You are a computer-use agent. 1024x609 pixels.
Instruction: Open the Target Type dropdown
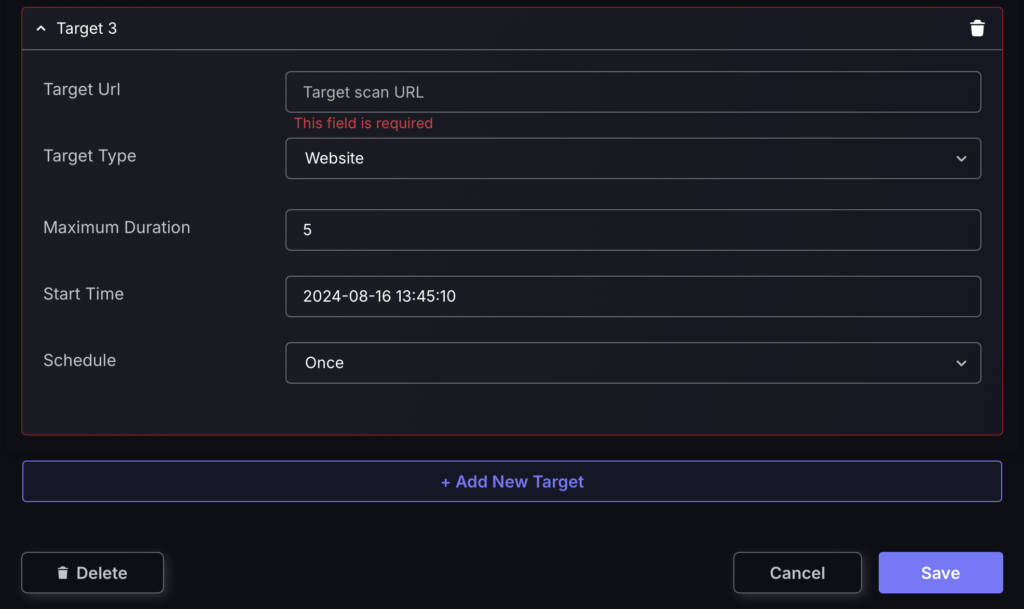click(x=633, y=158)
